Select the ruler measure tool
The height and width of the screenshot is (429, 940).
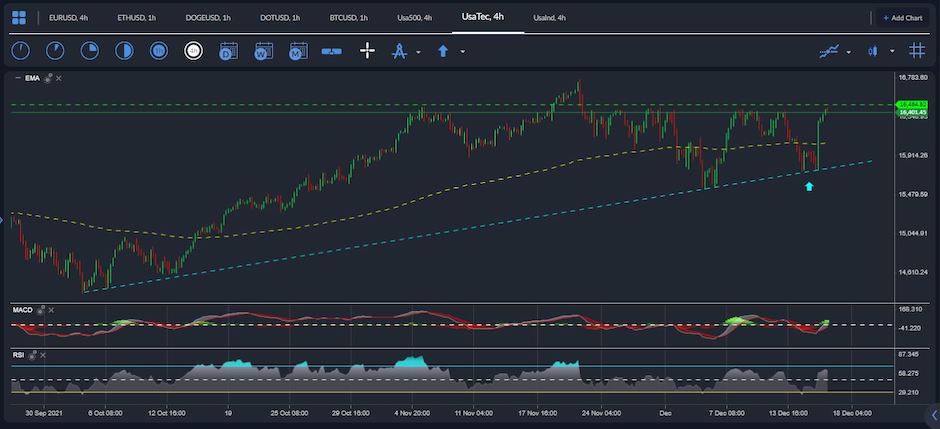pyautogui.click(x=332, y=52)
